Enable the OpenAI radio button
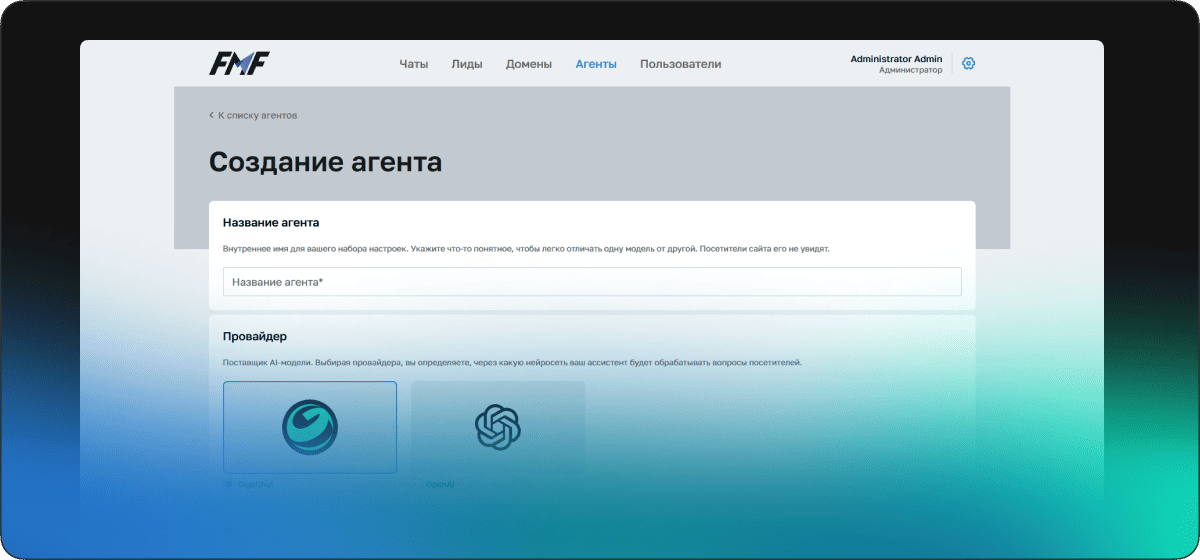Viewport: 1200px width, 560px height. pos(416,484)
